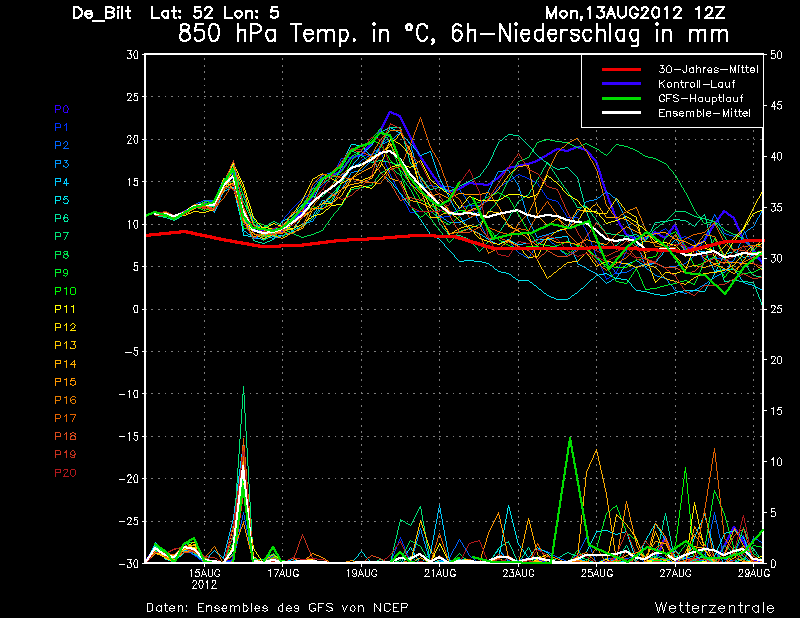800x618 pixels.
Task: Click the blue control-run temperature peak near 20AUG
Action: 391,112
